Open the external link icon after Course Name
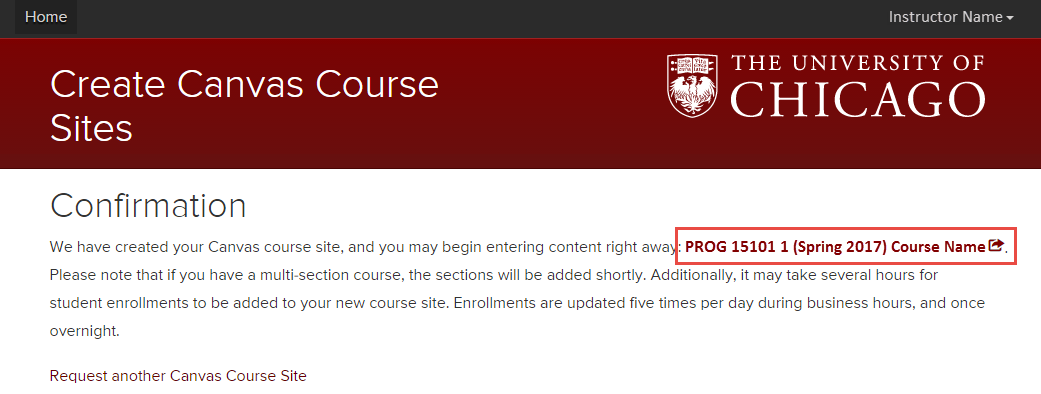 pyautogui.click(x=996, y=246)
